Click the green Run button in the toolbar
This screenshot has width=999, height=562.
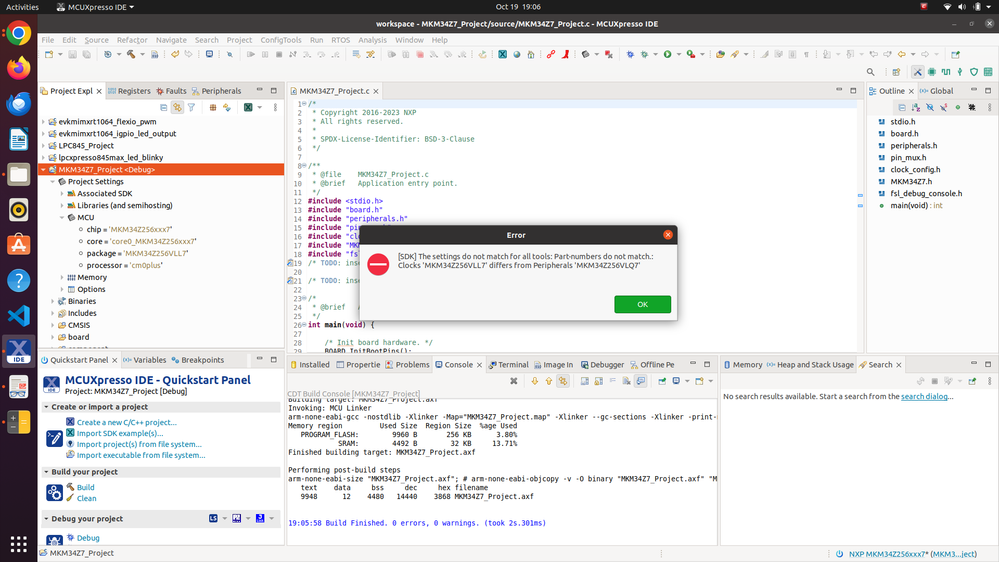tap(667, 54)
